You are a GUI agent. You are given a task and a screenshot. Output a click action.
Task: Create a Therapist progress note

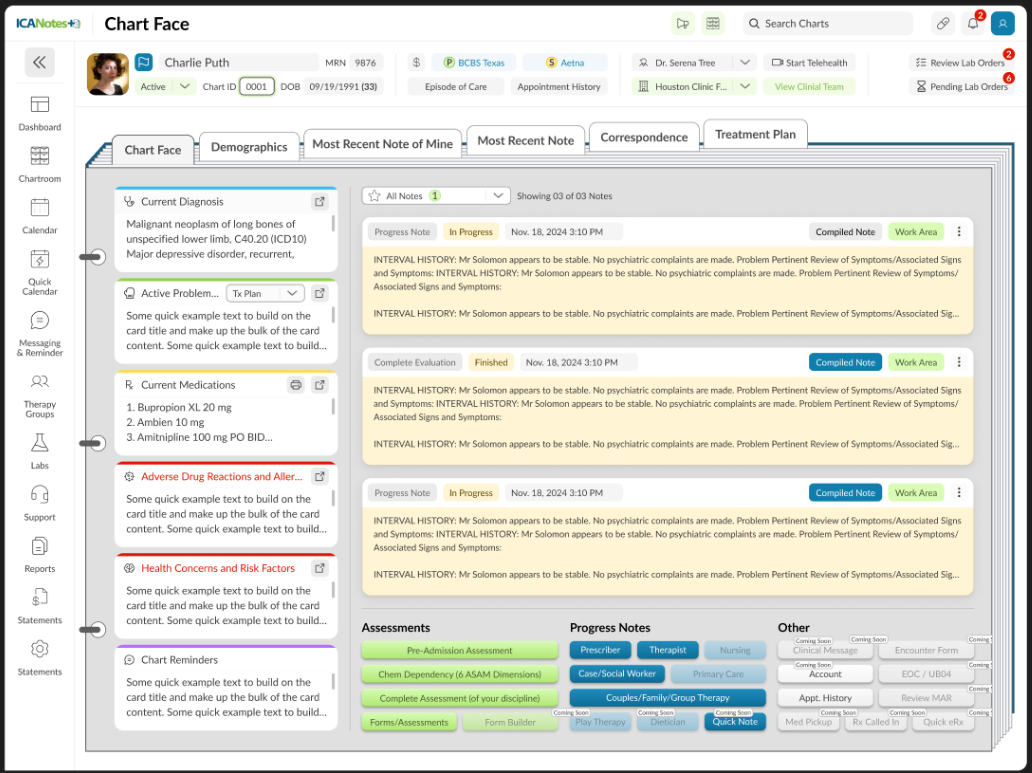[667, 650]
